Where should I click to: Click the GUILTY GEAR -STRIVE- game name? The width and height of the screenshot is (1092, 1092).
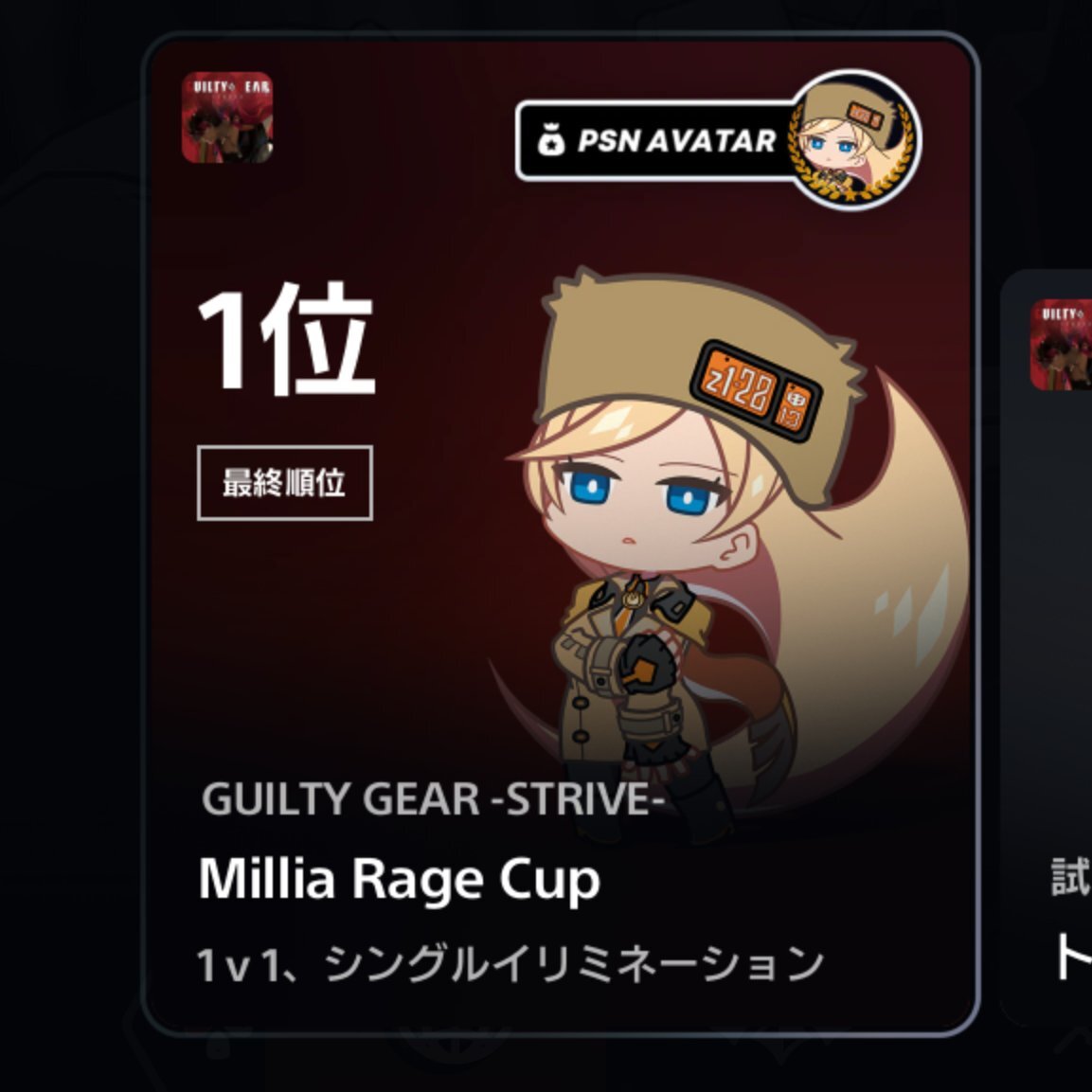click(433, 798)
